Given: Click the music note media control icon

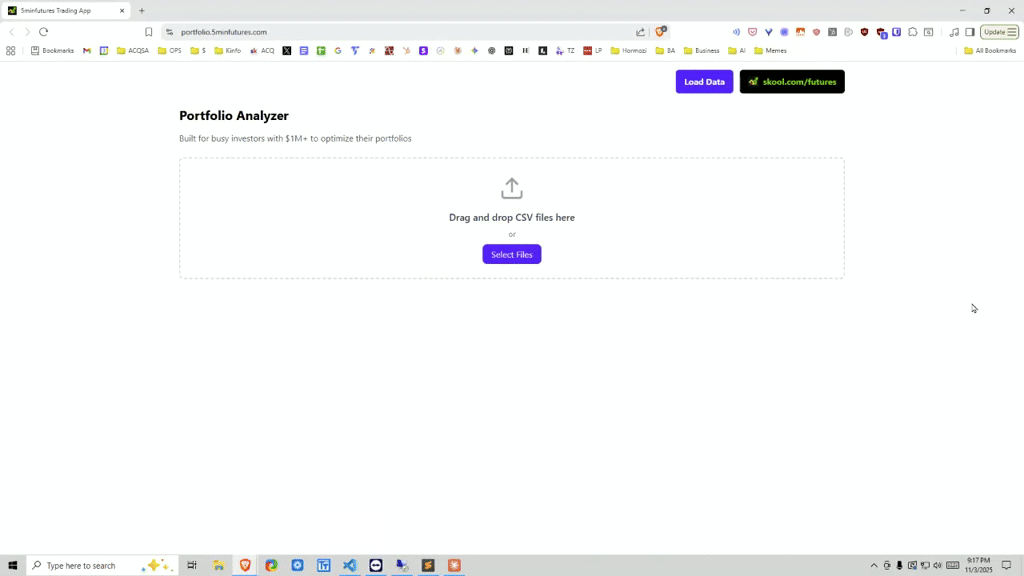Looking at the screenshot, I should tap(954, 31).
